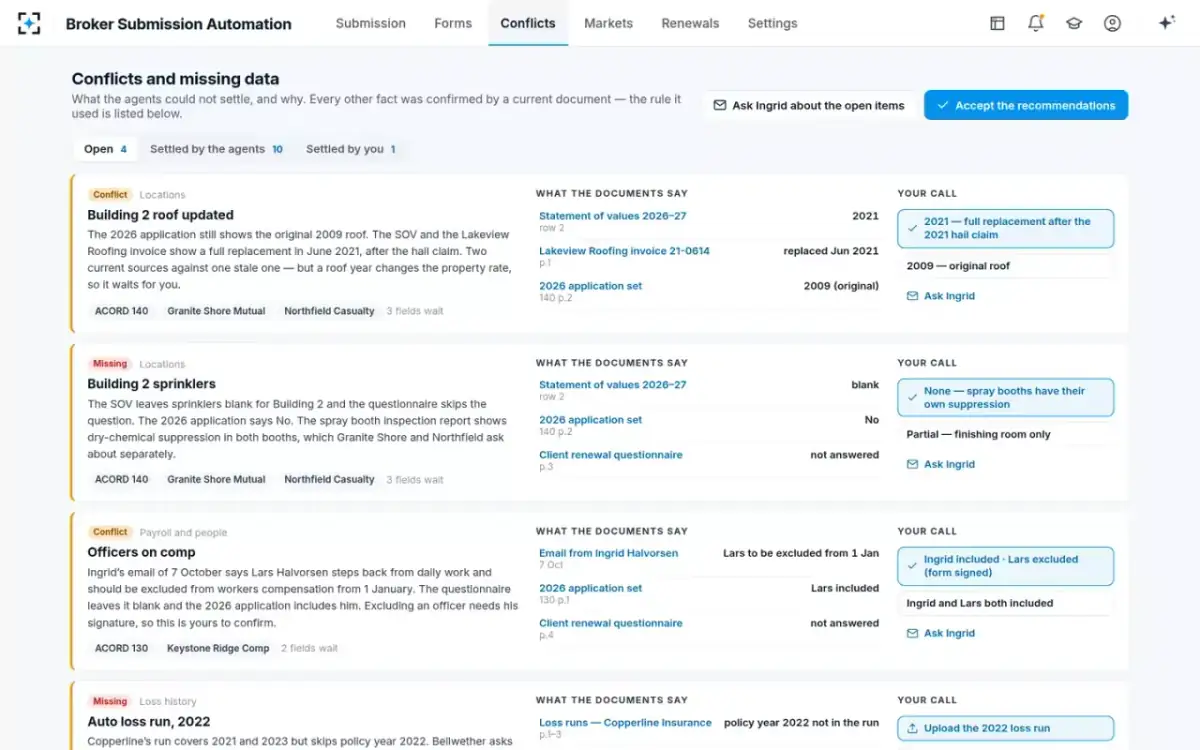Screen dimensions: 1200x750
Task: Open the sparkle AI assistant icon
Action: [1166, 23]
